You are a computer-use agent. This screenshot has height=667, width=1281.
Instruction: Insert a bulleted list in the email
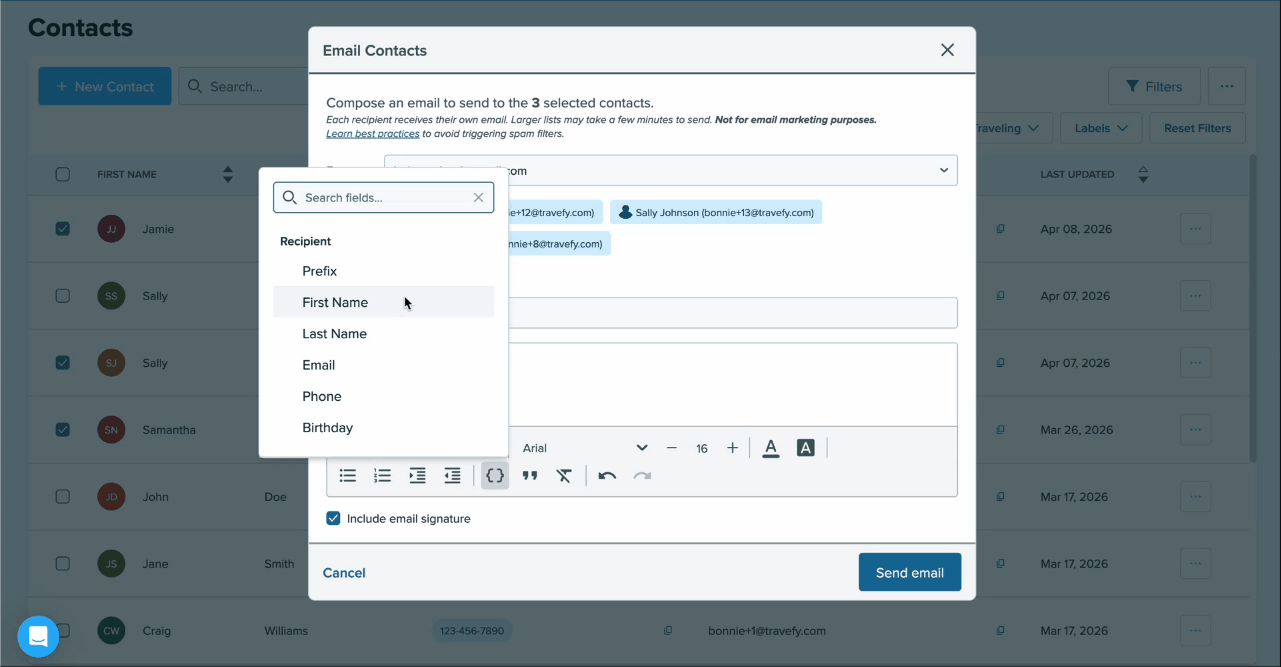click(348, 476)
